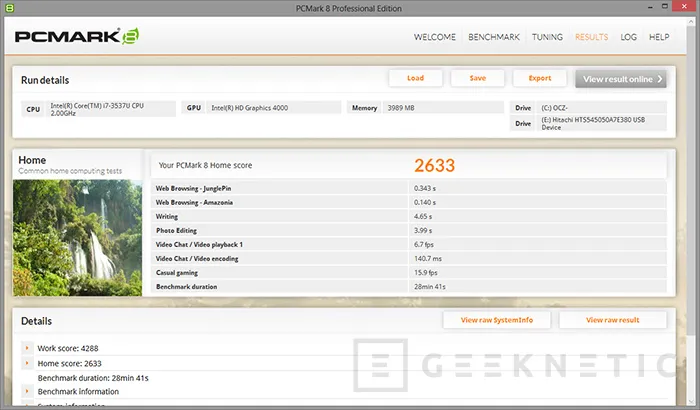Select the Photo Editing result row
Viewport: 700px width, 410px height.
(x=409, y=230)
